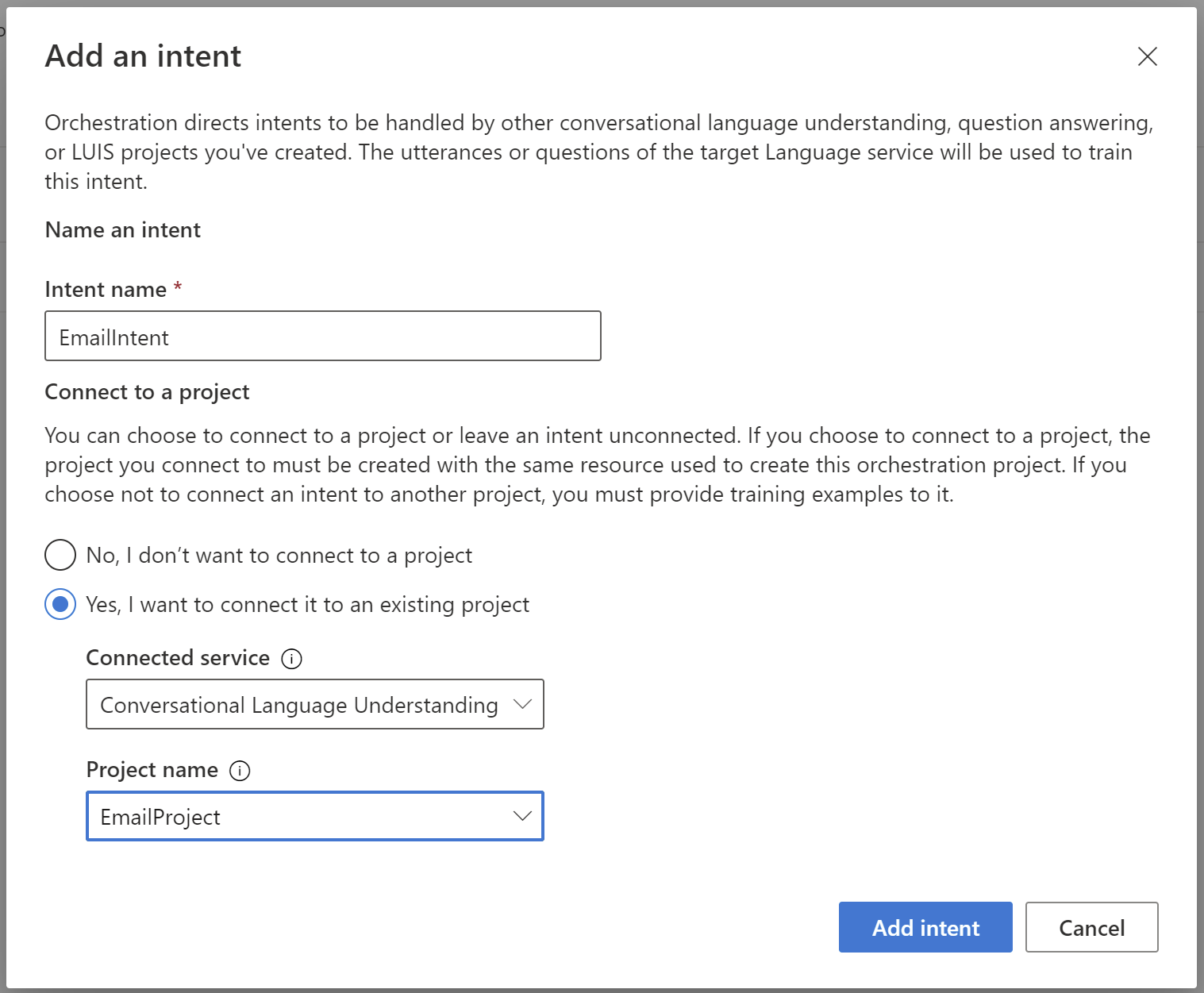1204x993 pixels.
Task: Click the Connected service dropdown chevron arrow
Action: pos(522,704)
